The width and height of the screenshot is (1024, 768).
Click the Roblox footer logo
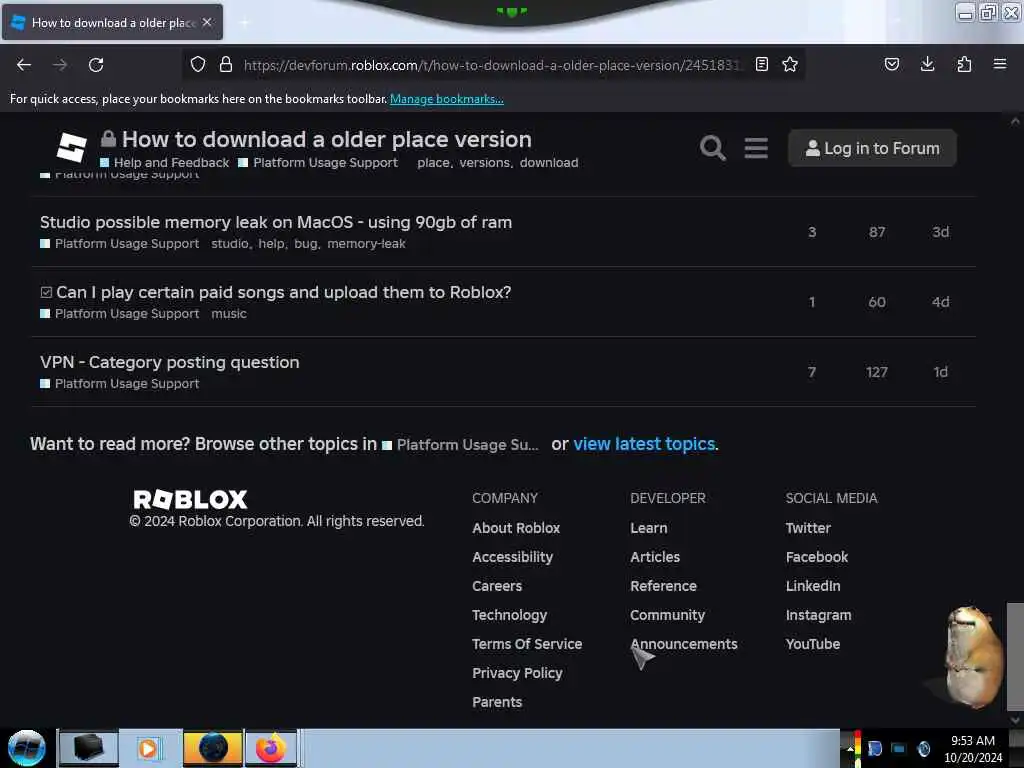tap(190, 500)
